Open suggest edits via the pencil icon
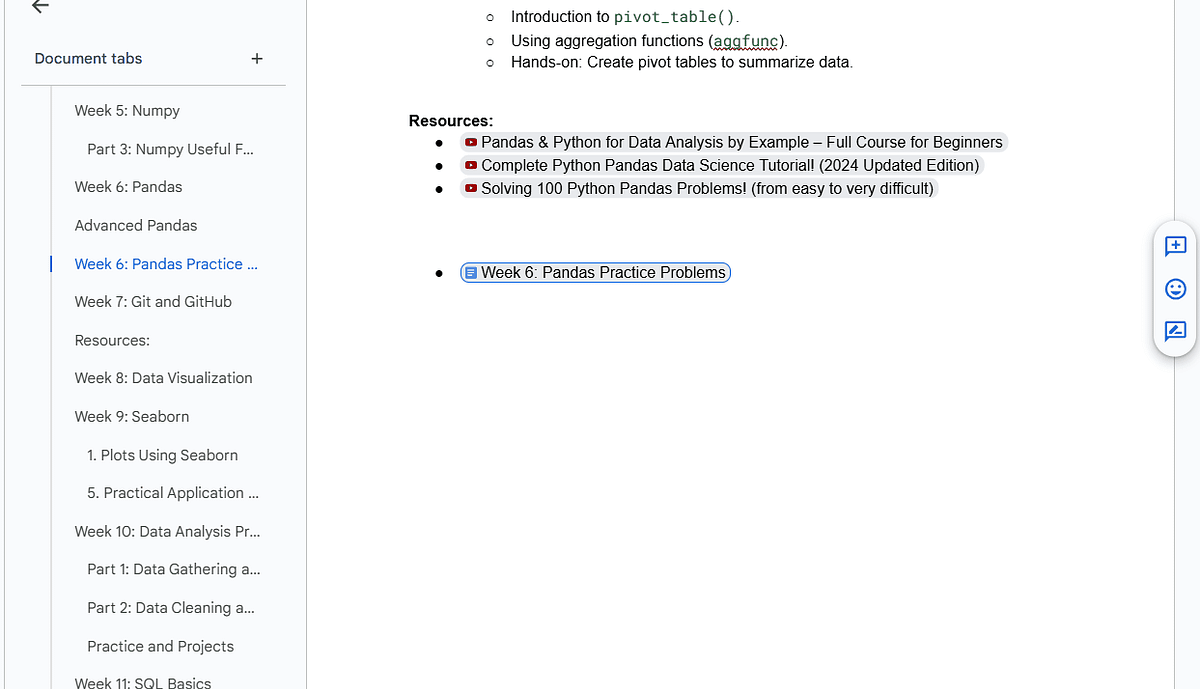This screenshot has width=1200, height=689. click(1175, 331)
